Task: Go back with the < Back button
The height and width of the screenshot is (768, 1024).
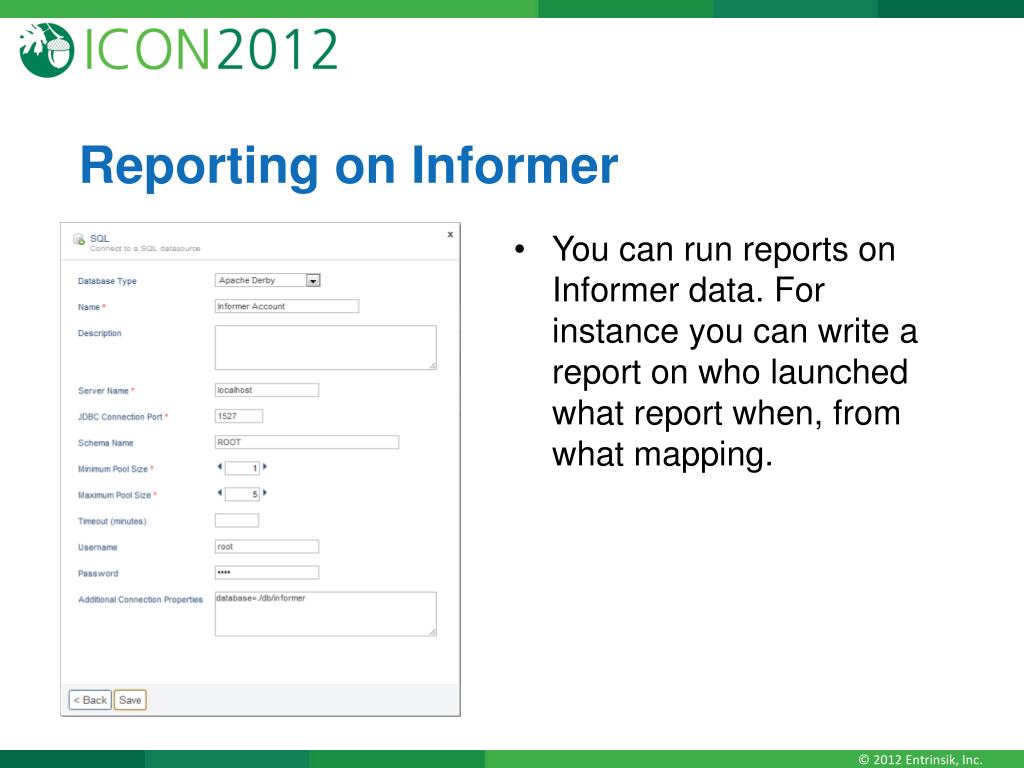Action: click(90, 700)
